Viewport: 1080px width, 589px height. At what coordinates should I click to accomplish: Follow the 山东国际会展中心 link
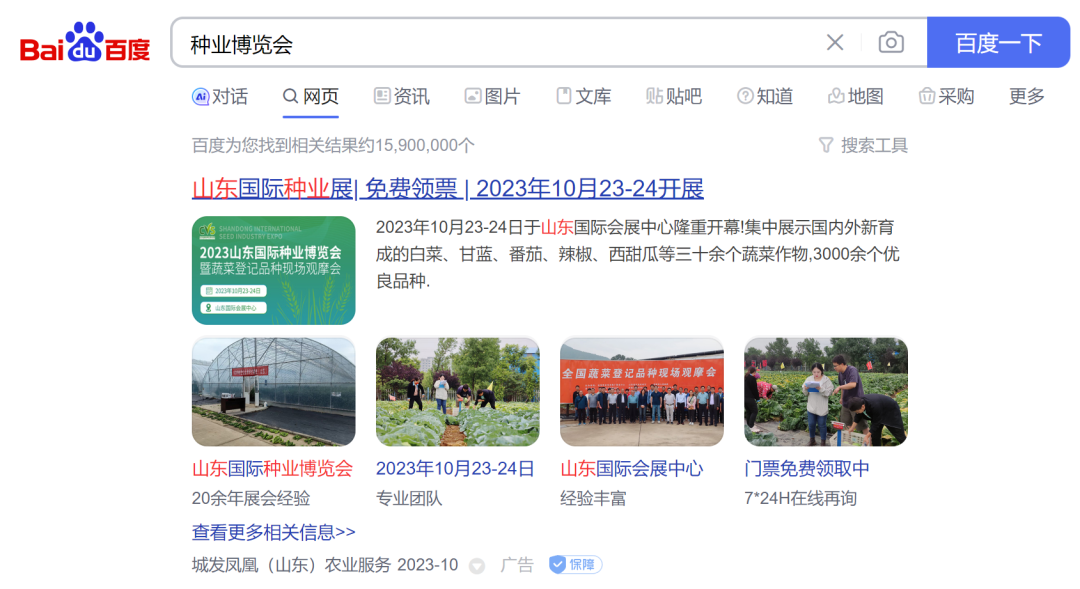click(x=632, y=468)
